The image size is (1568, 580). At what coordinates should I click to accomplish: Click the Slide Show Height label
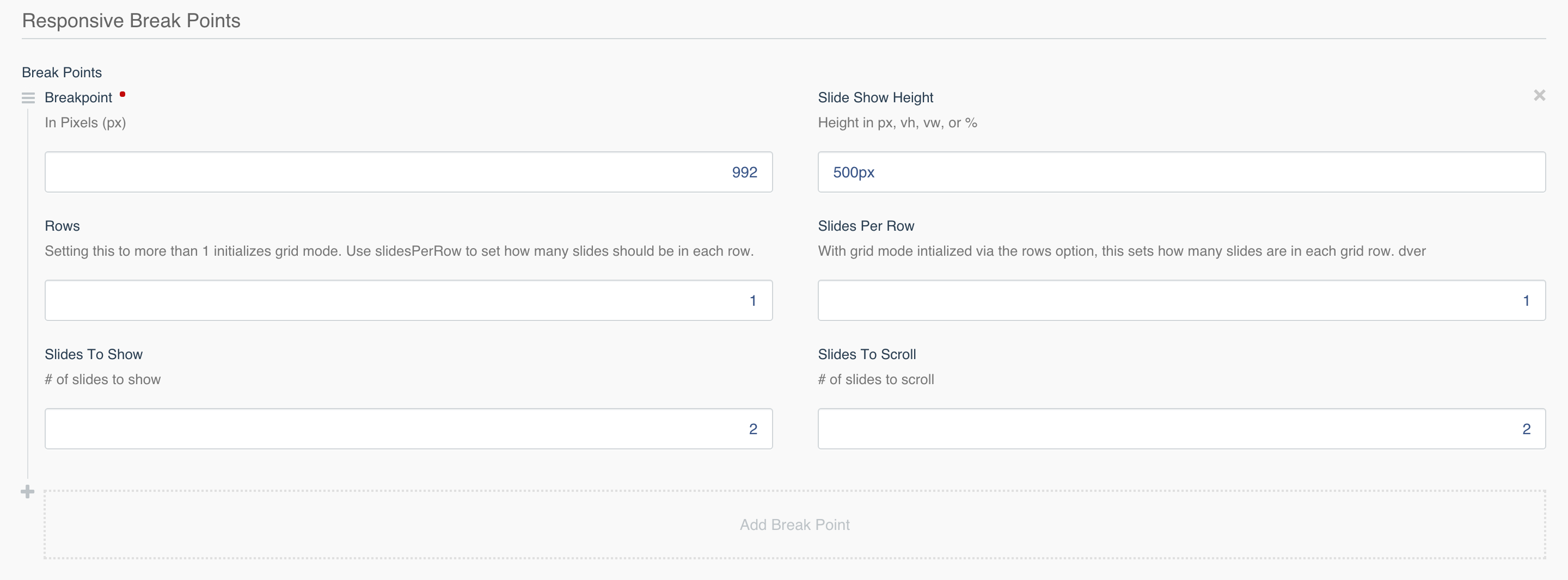click(875, 97)
